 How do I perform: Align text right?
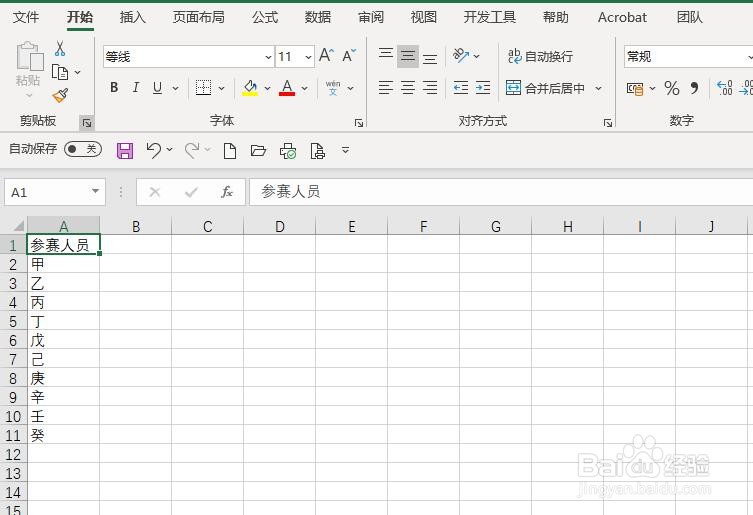(430, 87)
